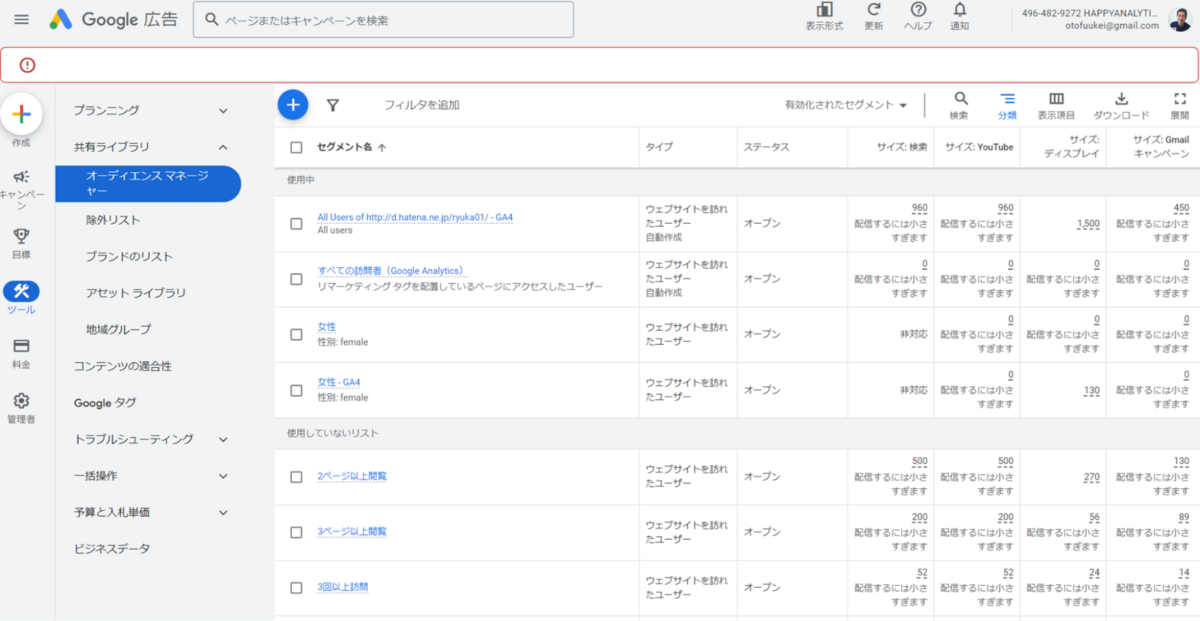Image resolution: width=1200 pixels, height=621 pixels.
Task: Open 有効化されたセグメント dropdown
Action: (846, 105)
